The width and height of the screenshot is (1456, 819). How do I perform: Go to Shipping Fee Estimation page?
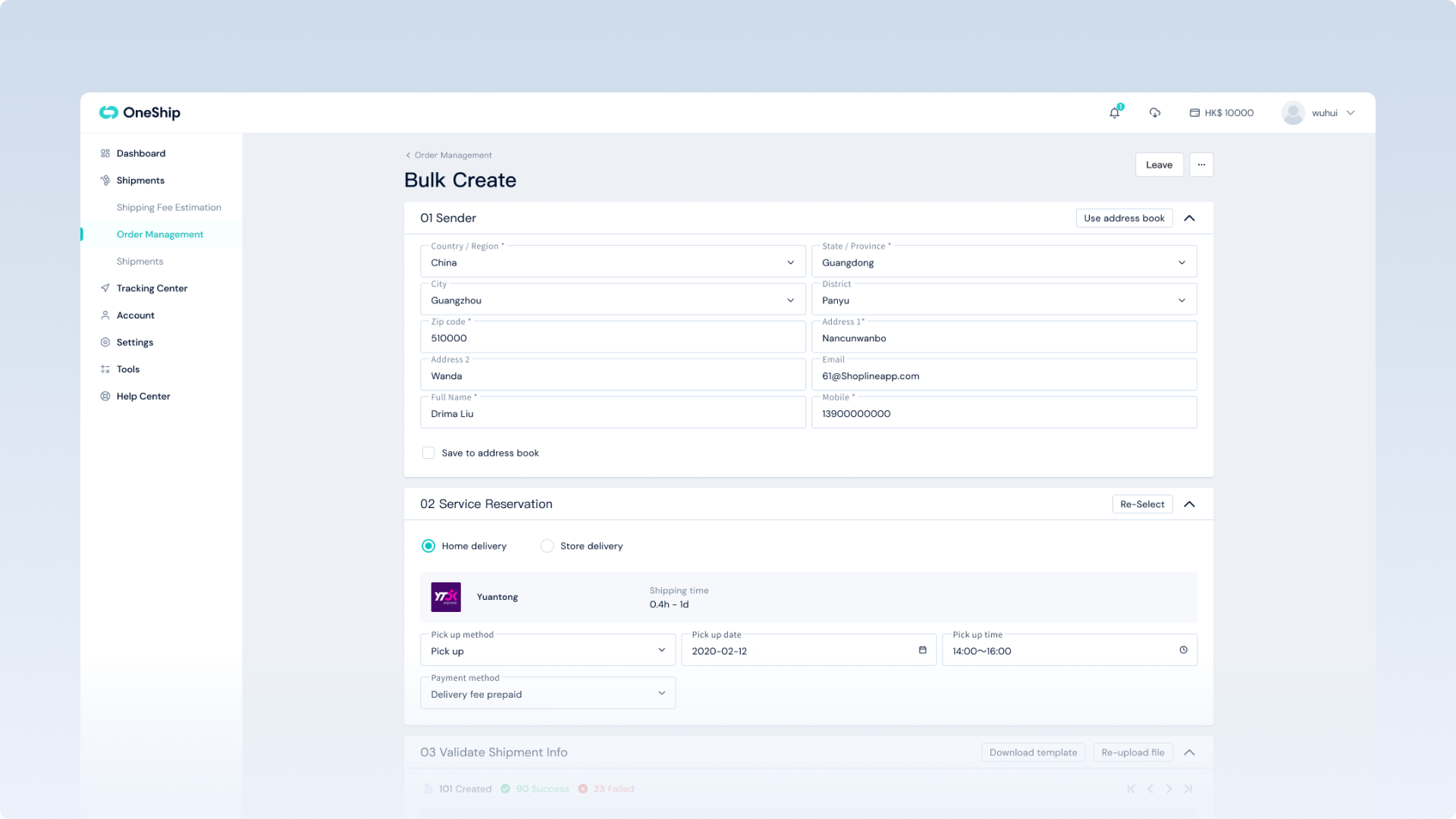click(x=168, y=207)
